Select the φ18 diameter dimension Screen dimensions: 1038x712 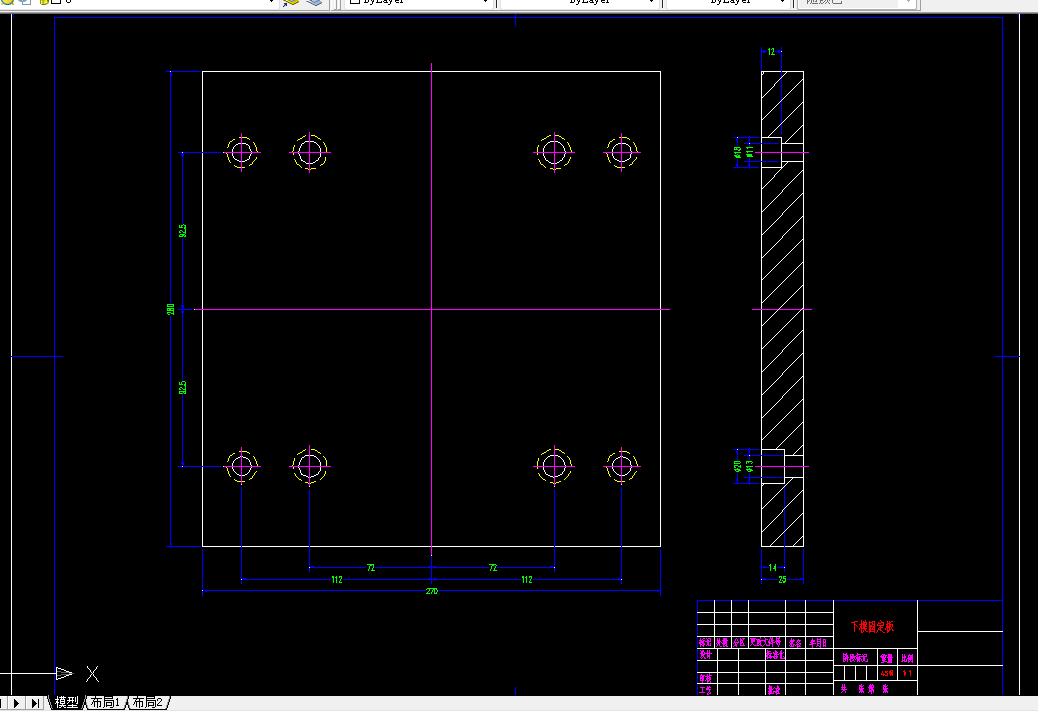737,153
